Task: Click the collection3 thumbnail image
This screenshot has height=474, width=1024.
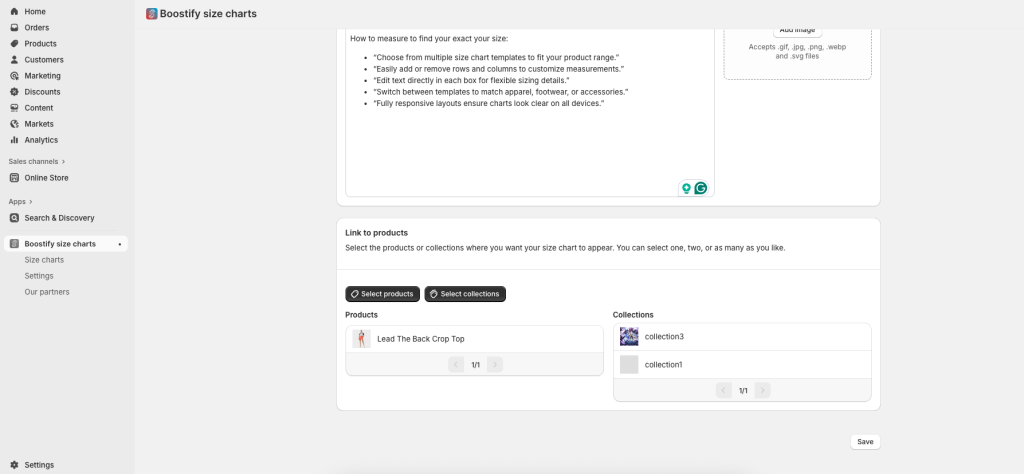Action: (629, 337)
